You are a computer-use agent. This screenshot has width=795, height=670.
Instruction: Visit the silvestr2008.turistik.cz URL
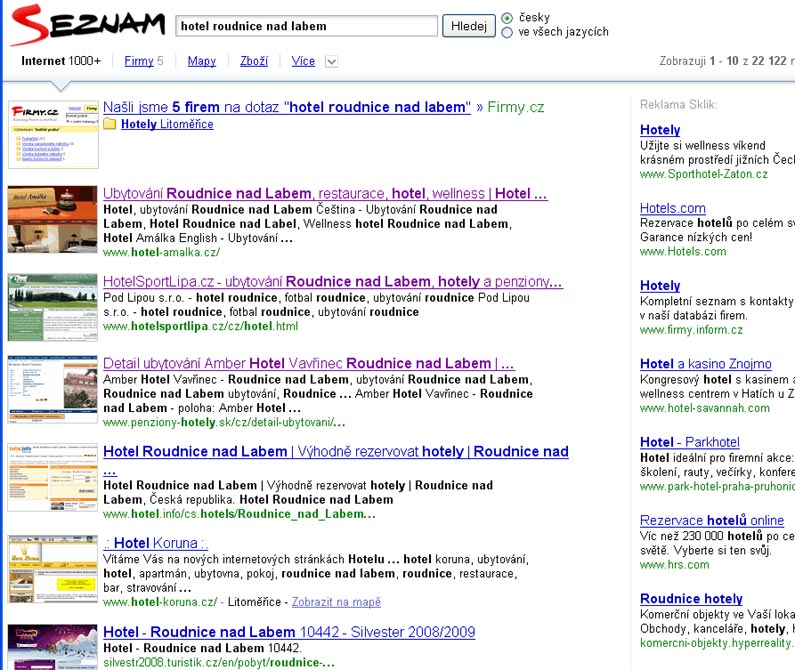pos(219,662)
